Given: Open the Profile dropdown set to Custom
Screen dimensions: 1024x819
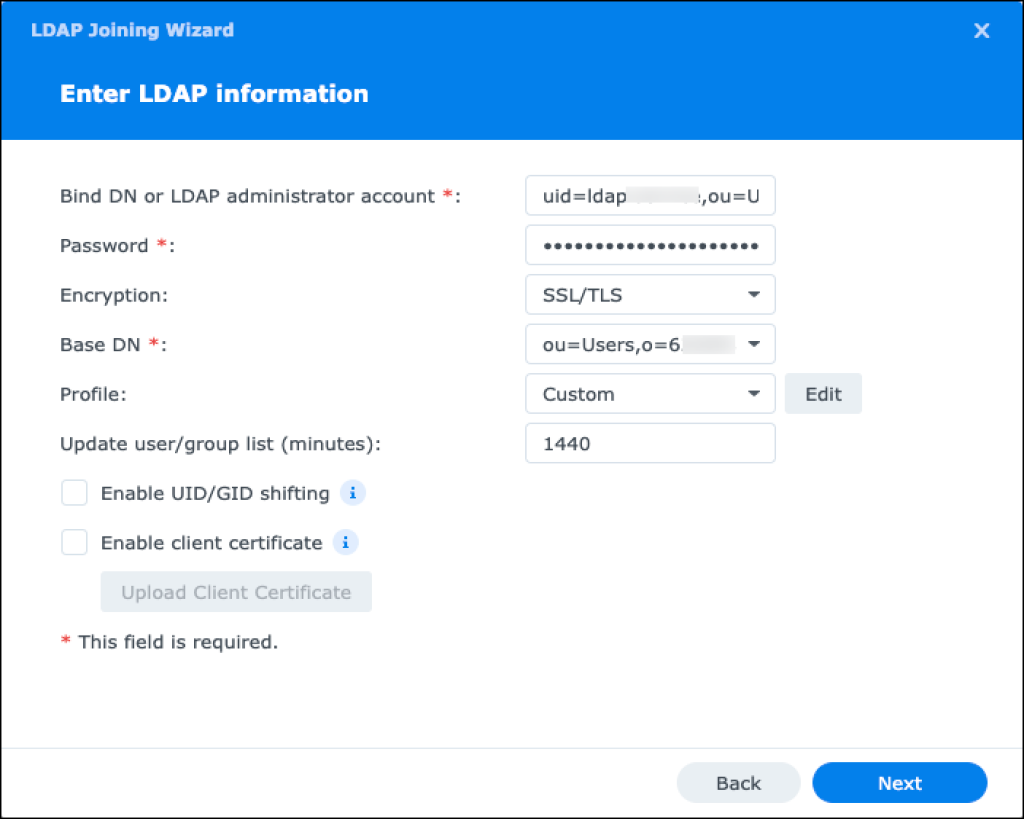Looking at the screenshot, I should pyautogui.click(x=650, y=393).
